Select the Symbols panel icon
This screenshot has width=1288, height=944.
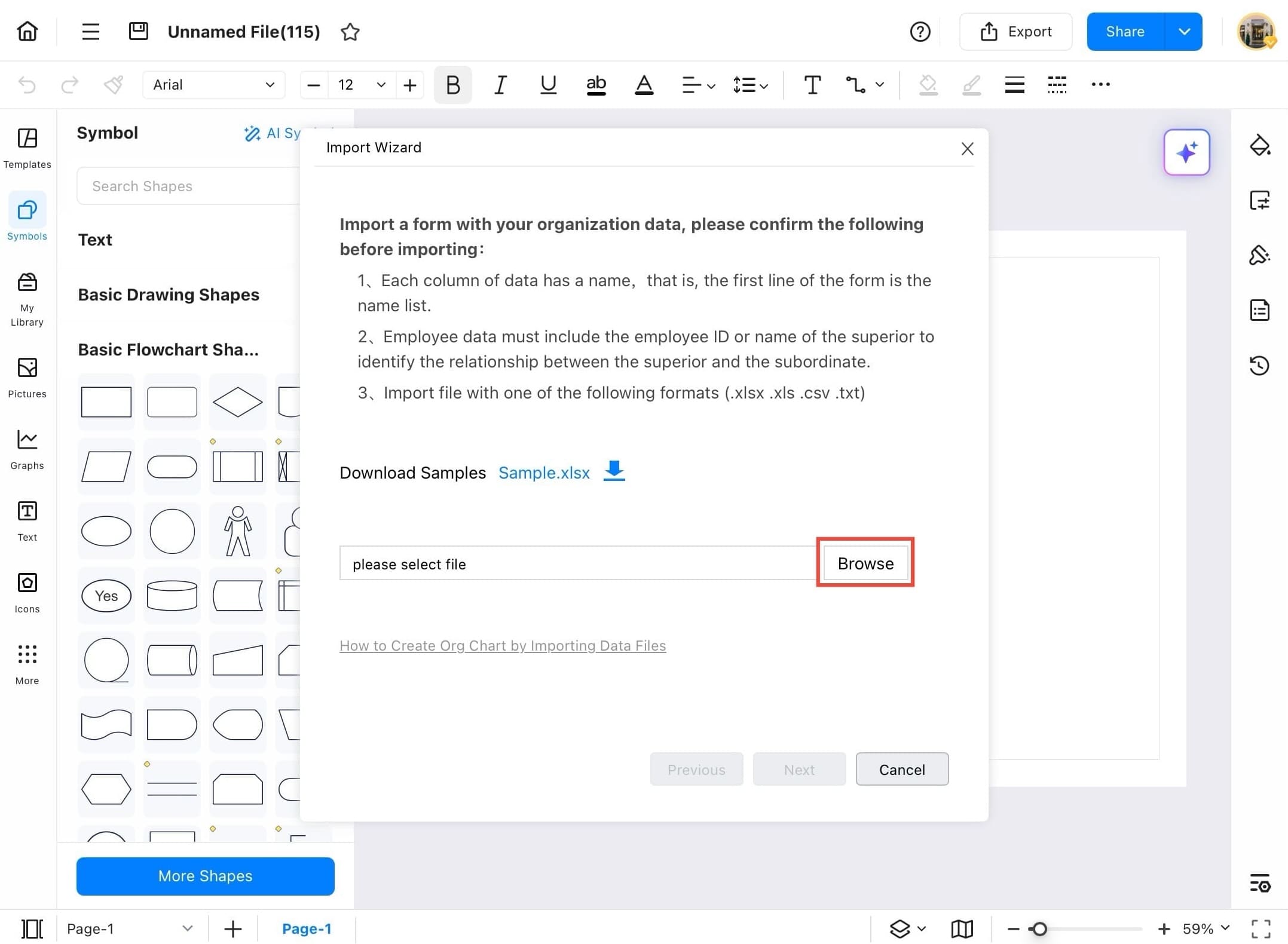tap(26, 218)
